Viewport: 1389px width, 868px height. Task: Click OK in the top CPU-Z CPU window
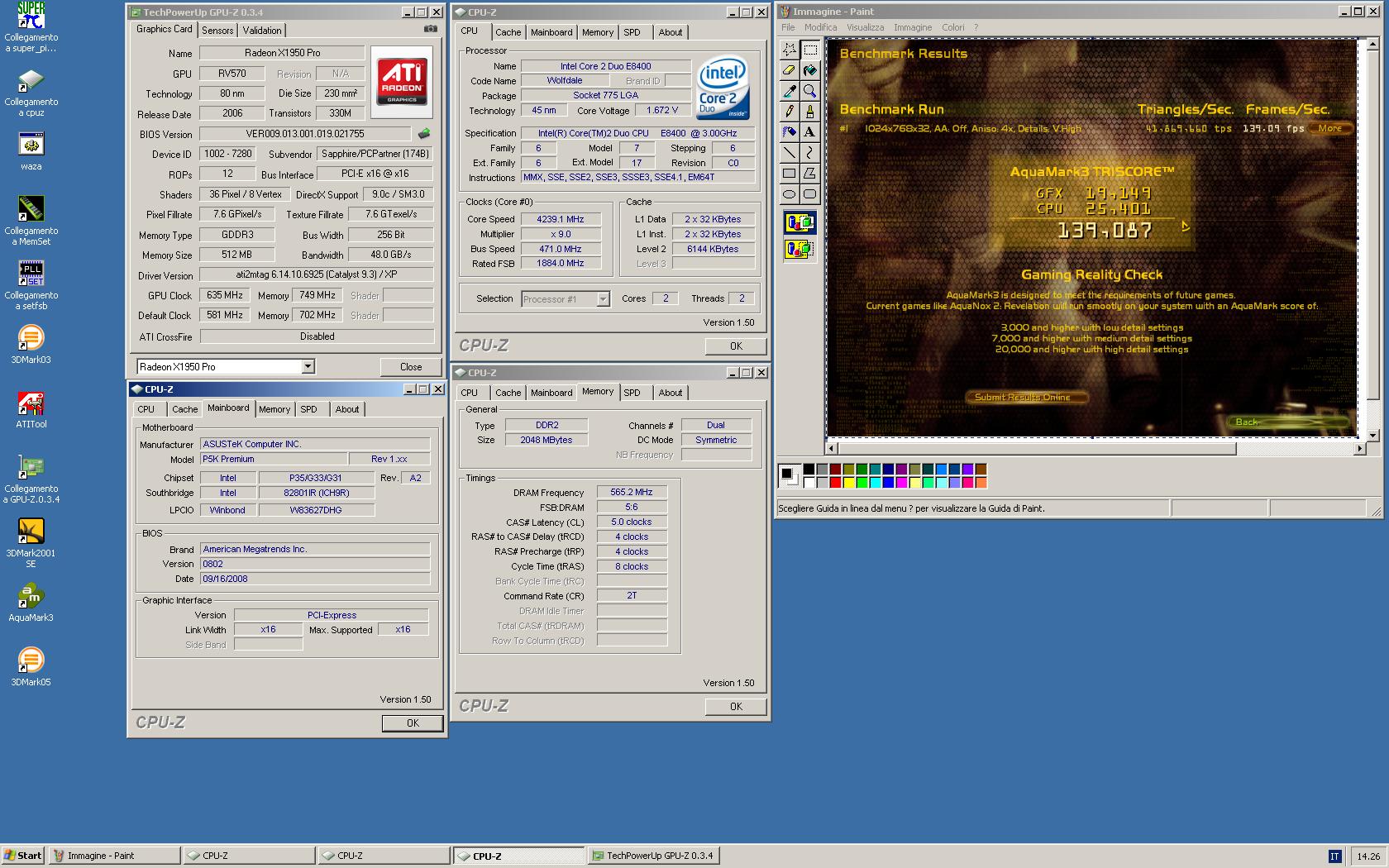[736, 346]
